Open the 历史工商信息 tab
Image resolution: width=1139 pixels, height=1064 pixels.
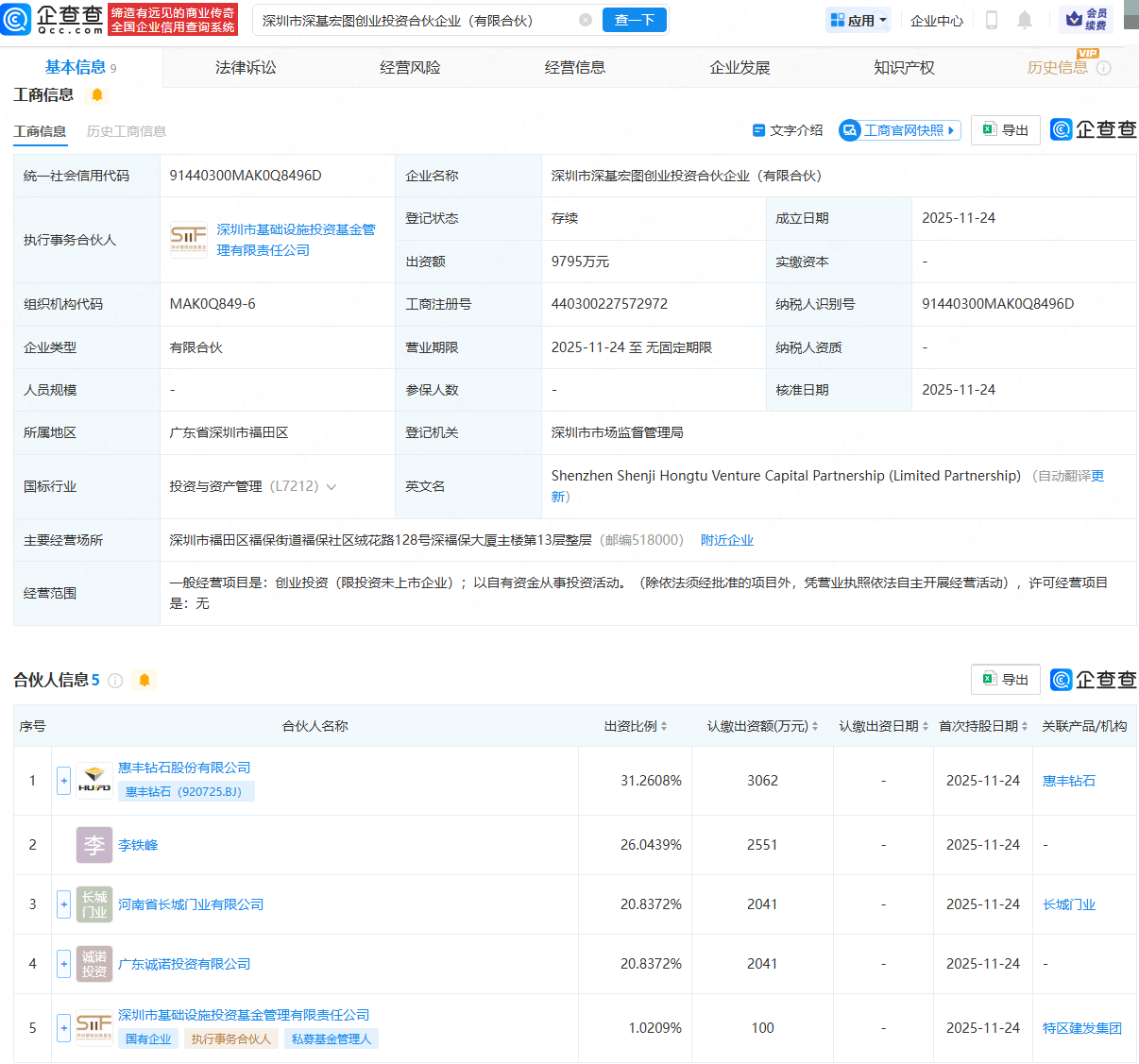point(126,131)
